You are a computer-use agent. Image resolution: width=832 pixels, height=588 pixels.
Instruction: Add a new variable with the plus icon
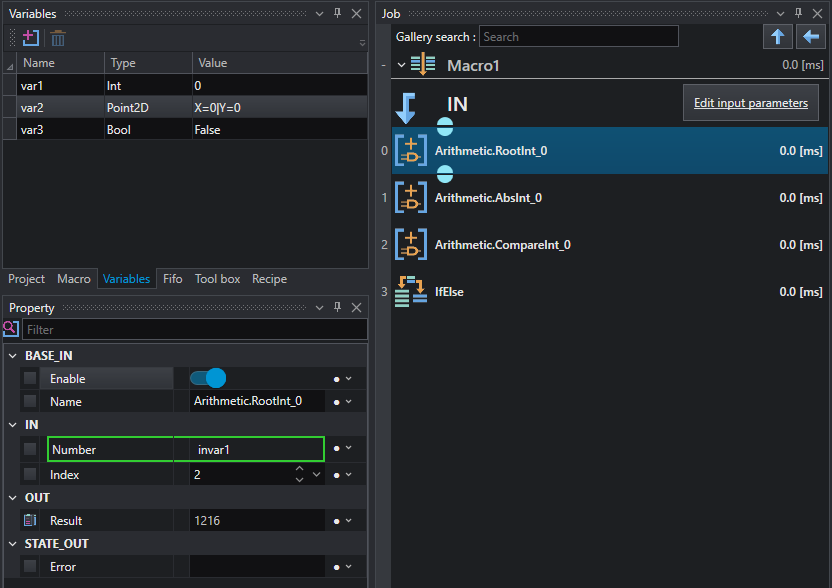tap(31, 38)
